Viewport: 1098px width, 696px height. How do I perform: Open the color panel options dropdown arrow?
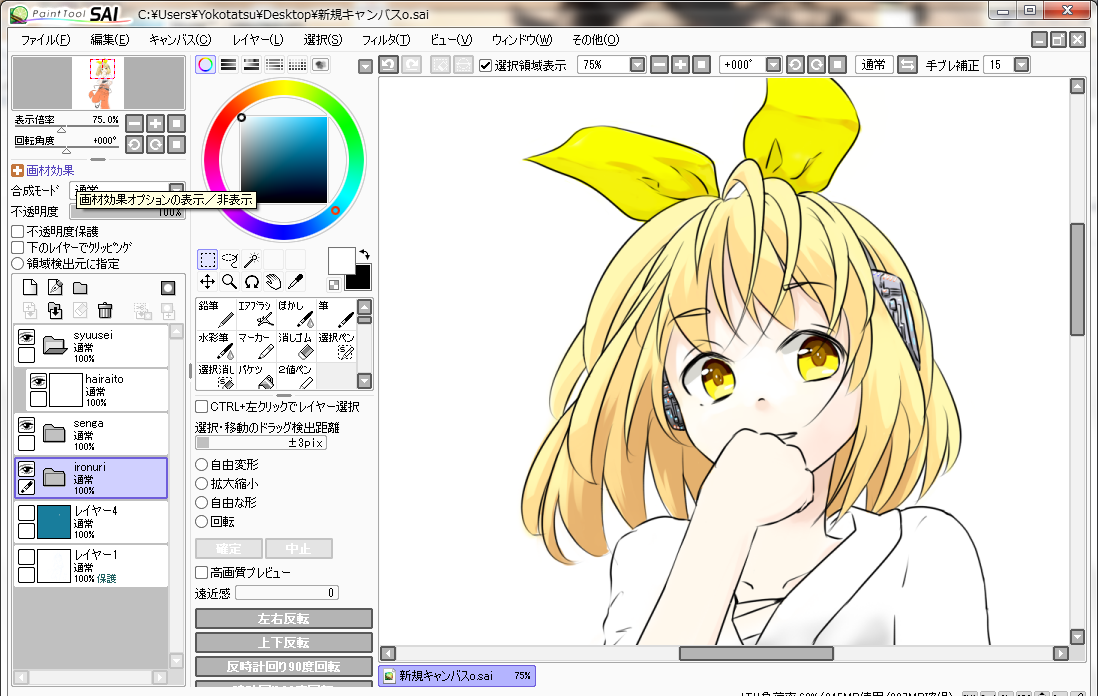pyautogui.click(x=365, y=67)
